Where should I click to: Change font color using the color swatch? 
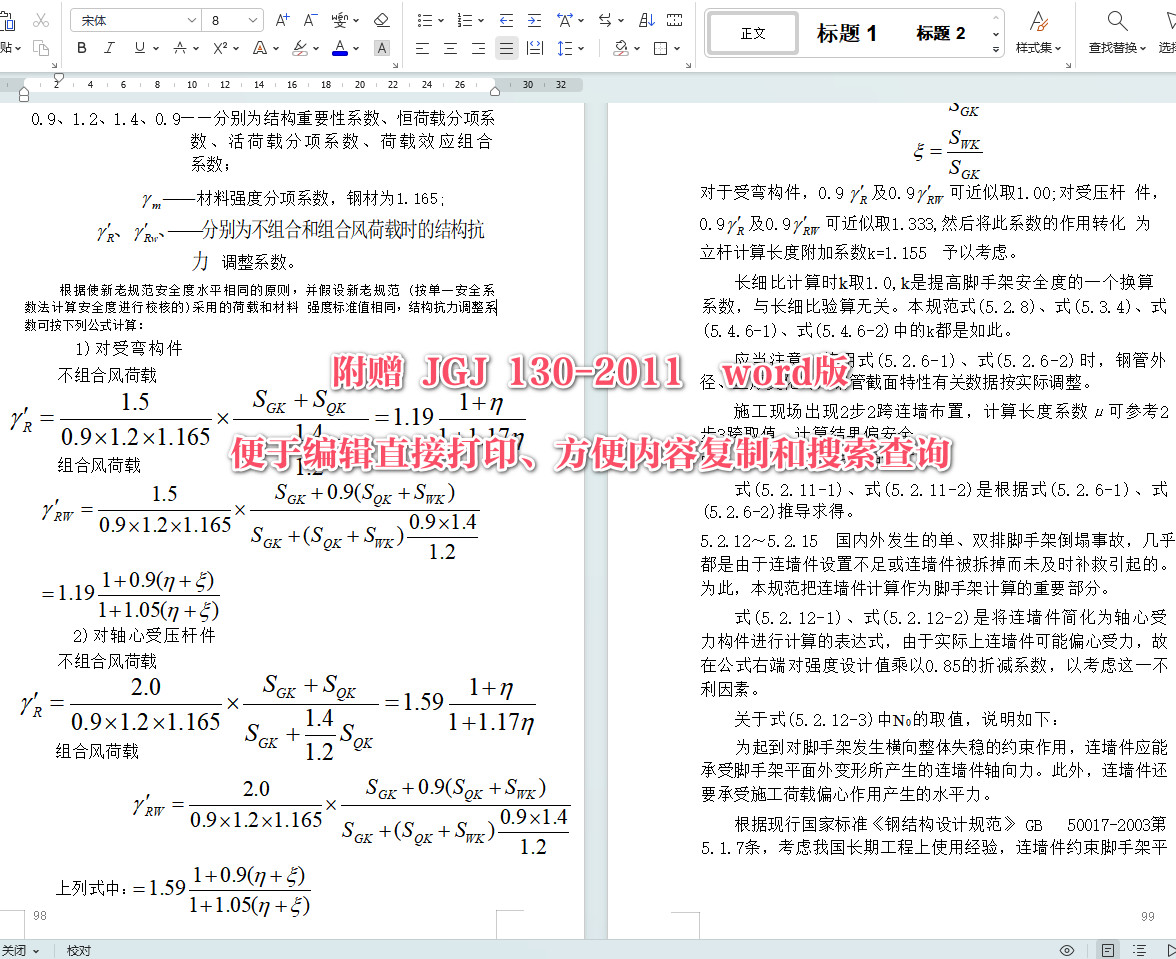coord(341,47)
